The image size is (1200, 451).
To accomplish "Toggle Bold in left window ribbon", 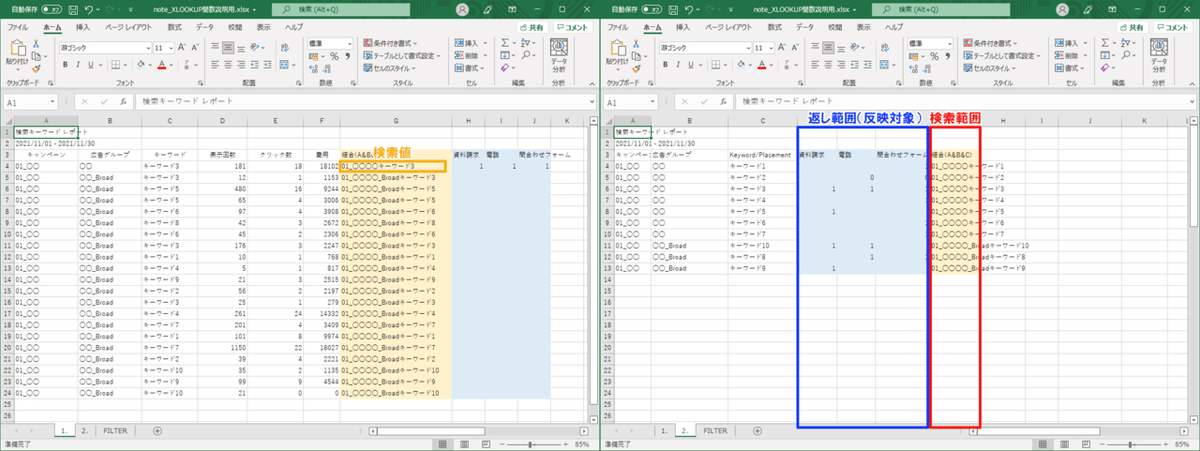I will [64, 64].
